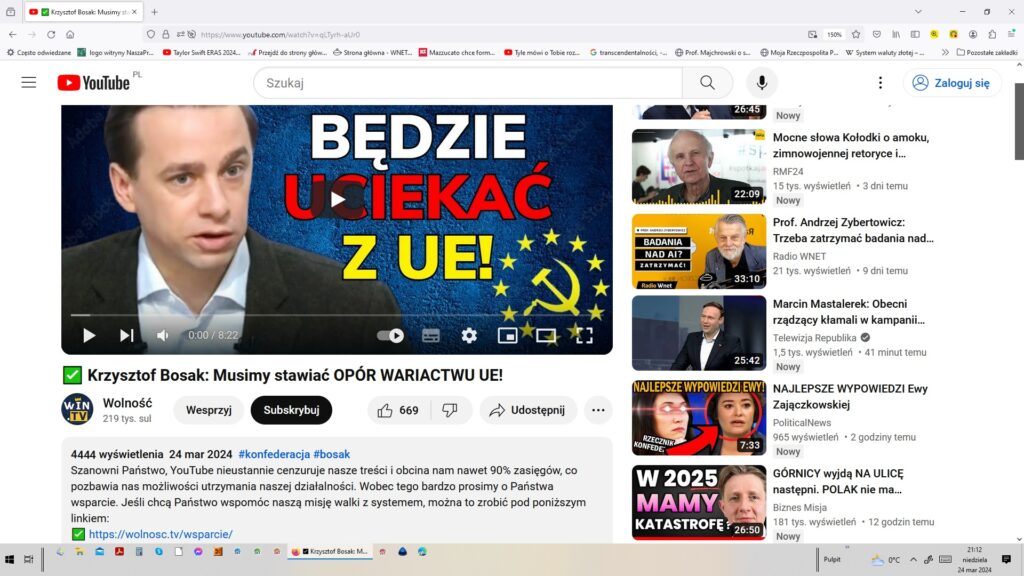Viewport: 1024px width, 576px height.
Task: Like the video with 669 likes
Action: pyautogui.click(x=398, y=410)
